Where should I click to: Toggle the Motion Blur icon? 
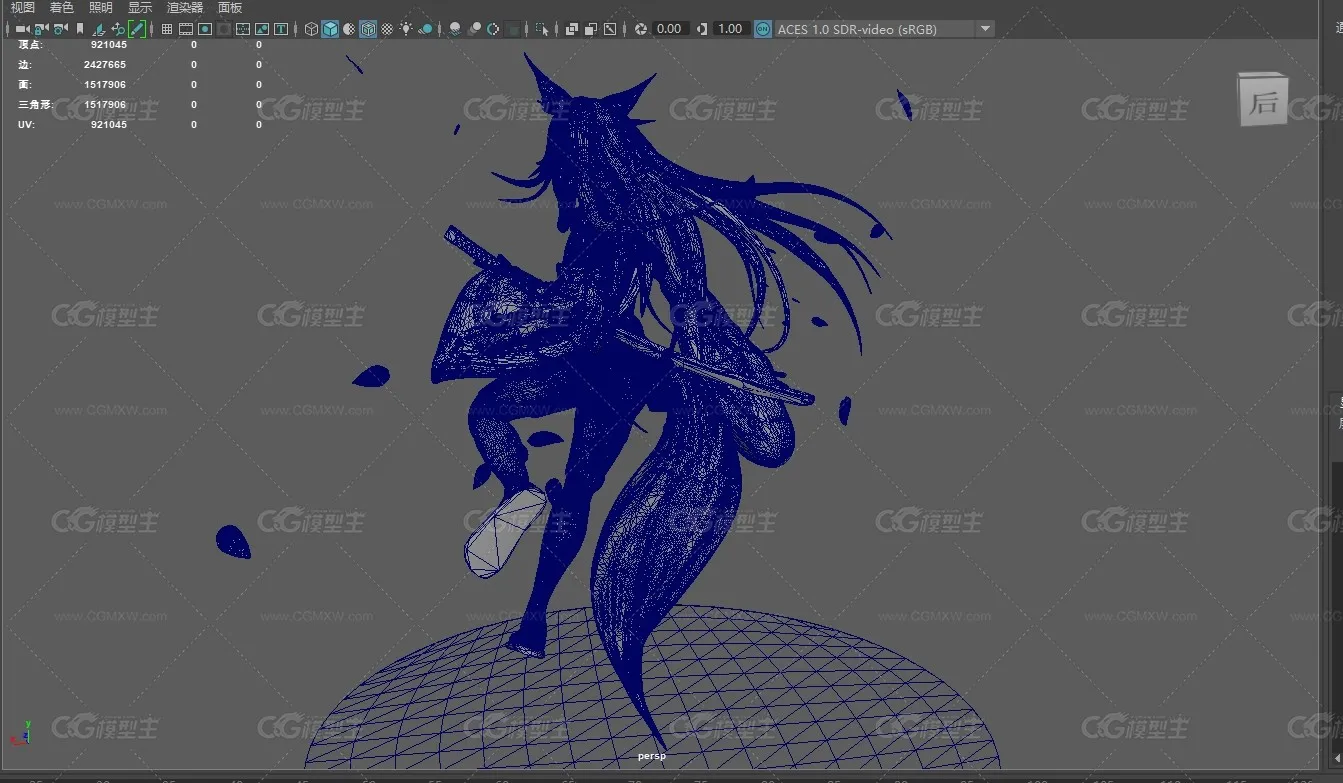[474, 29]
